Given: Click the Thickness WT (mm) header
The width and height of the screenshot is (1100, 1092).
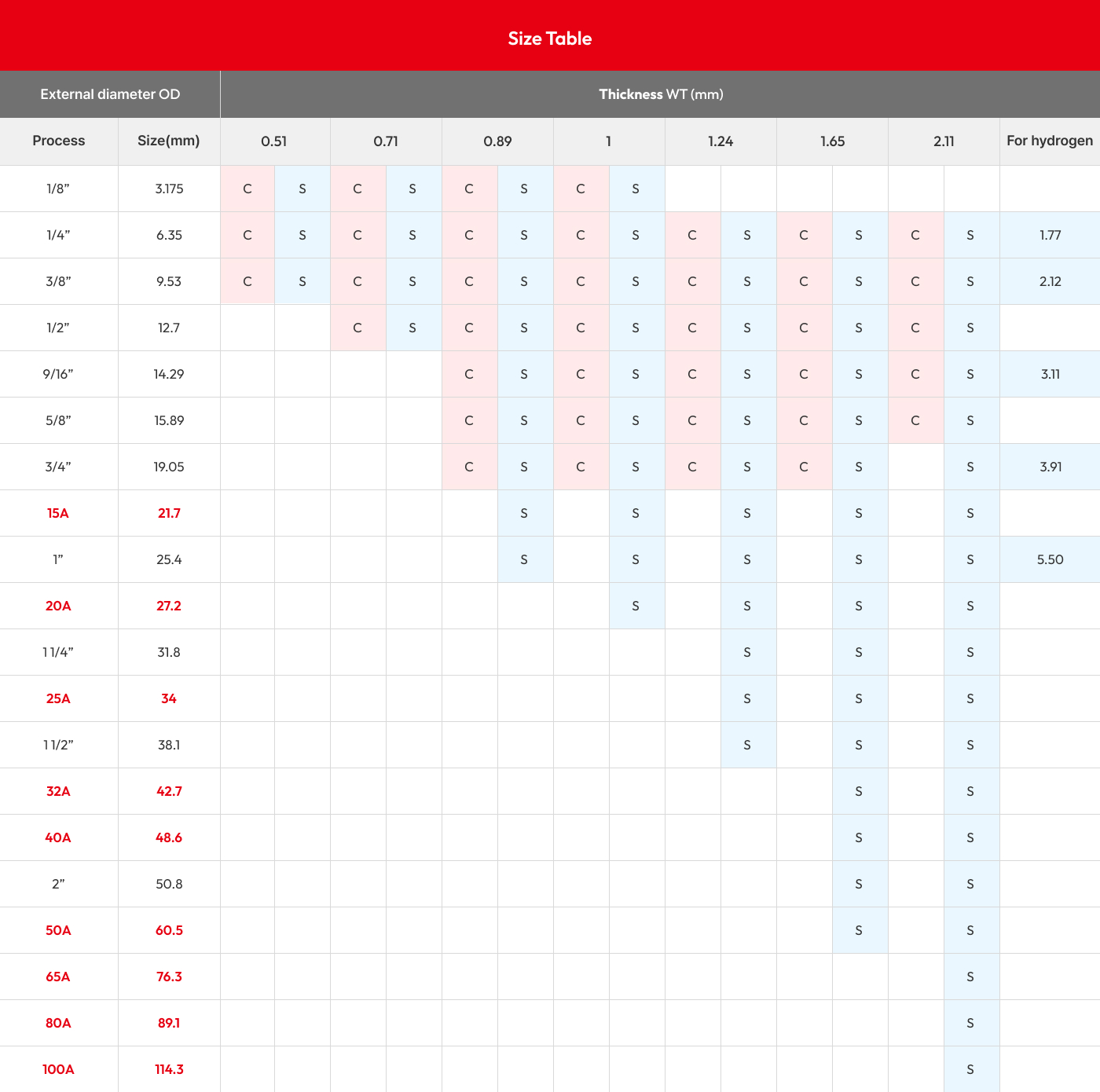Looking at the screenshot, I should coord(660,94).
